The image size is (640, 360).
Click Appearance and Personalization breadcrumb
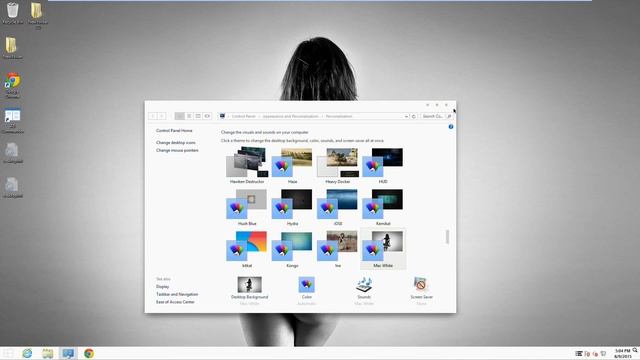290,116
